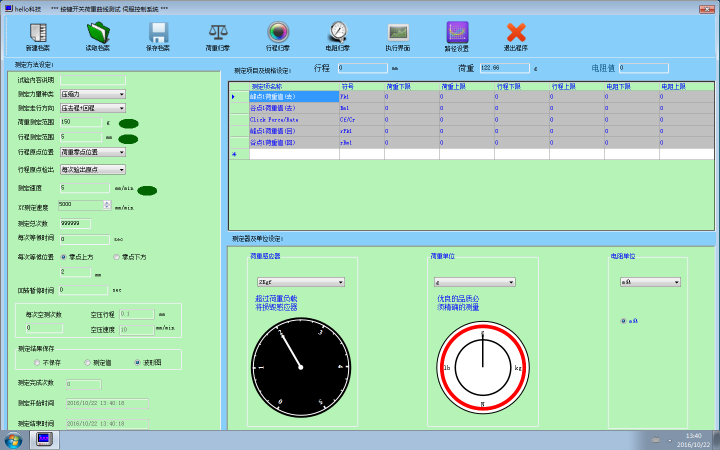Viewport: 720px width, 450px height.
Task: Click the 行程归零 lens icon
Action: click(x=278, y=34)
